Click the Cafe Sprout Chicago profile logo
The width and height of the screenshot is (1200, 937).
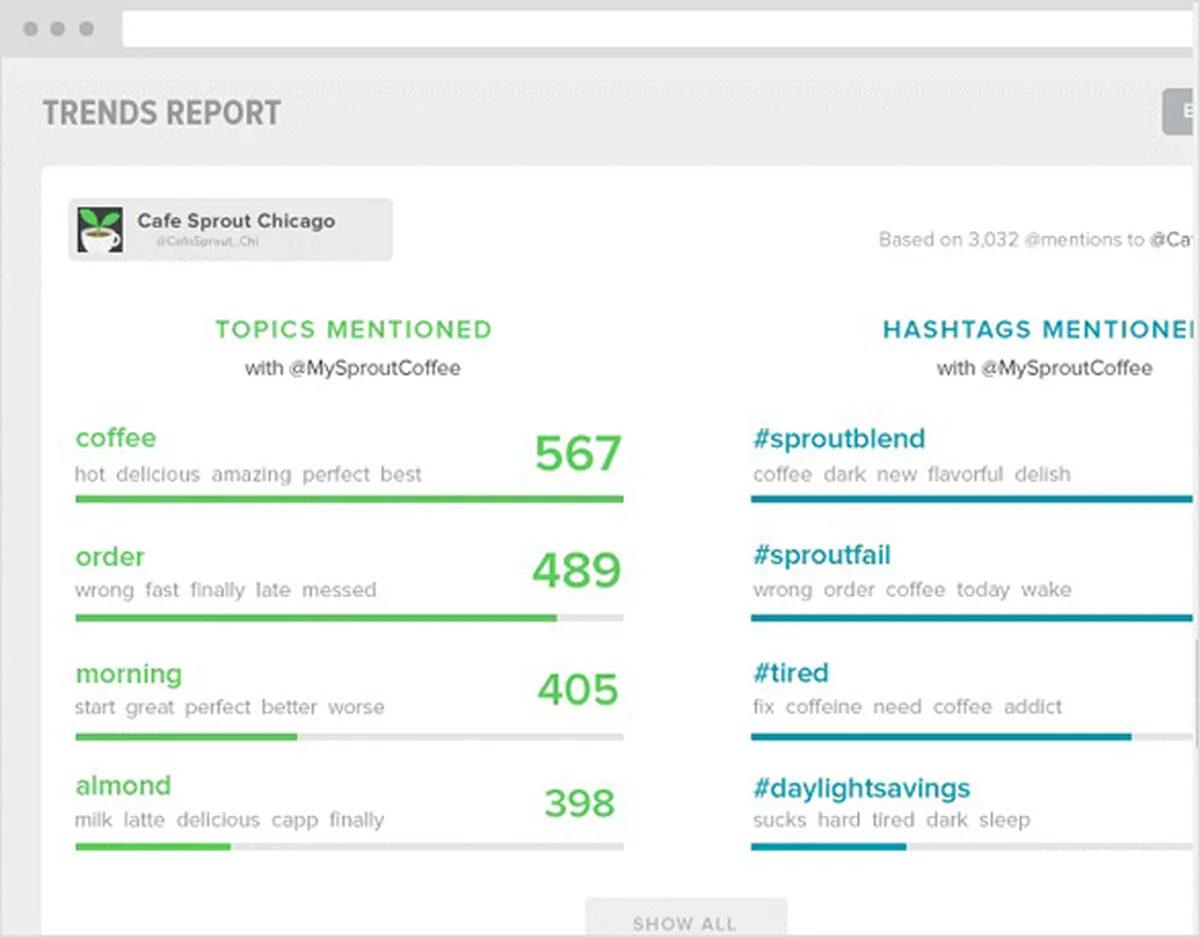tap(100, 230)
